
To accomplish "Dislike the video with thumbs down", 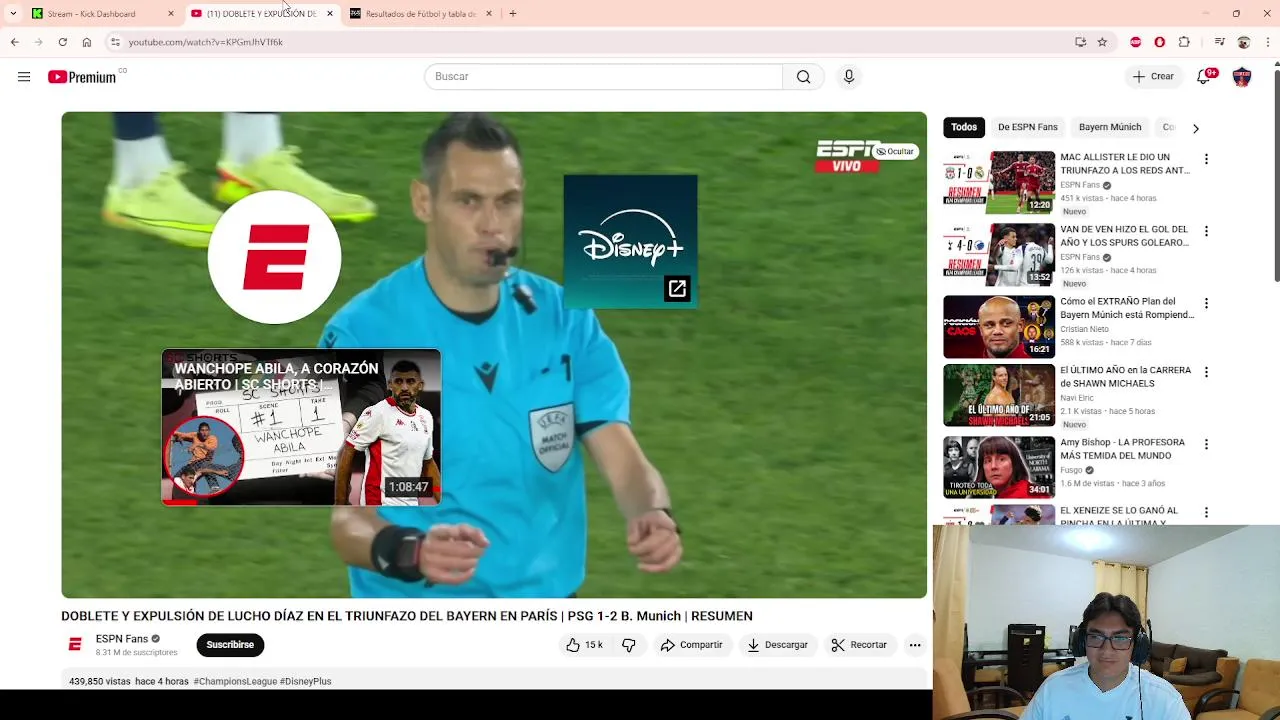I will coord(629,645).
